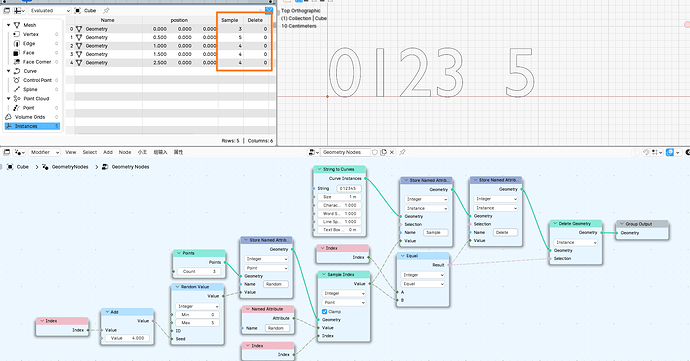Open the Modifier type dropdown
This screenshot has height=361, width=690.
(44, 152)
